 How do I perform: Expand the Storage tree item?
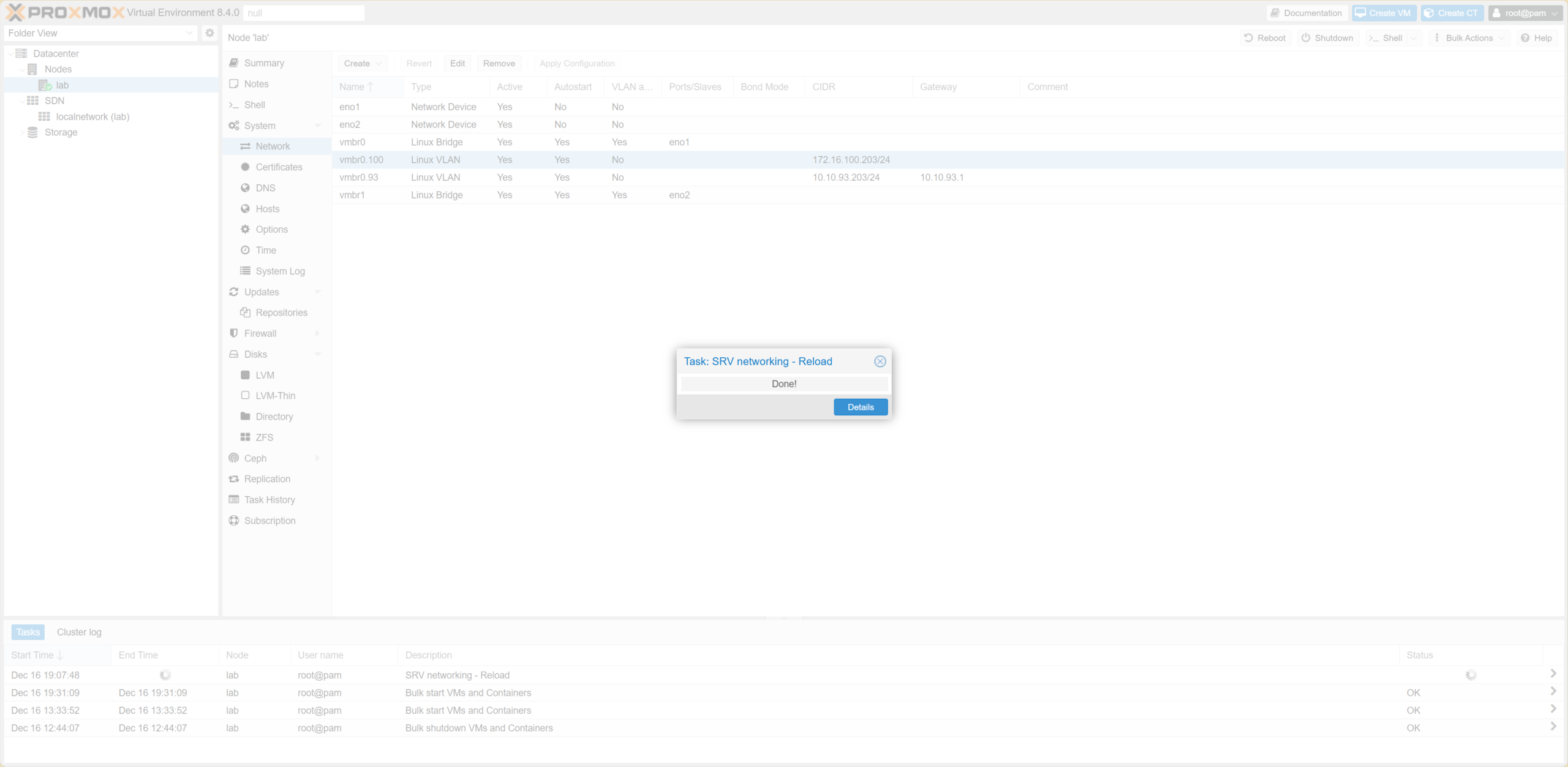[23, 132]
